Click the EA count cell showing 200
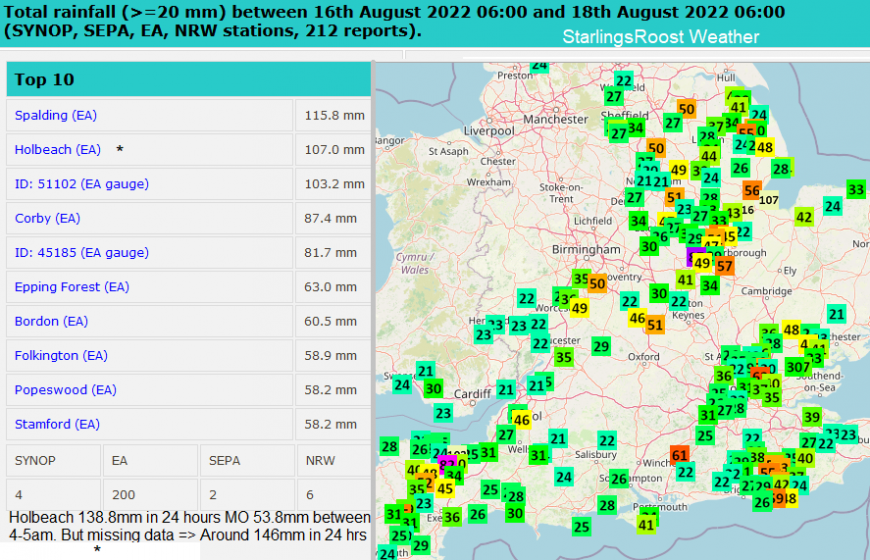 coord(150,494)
